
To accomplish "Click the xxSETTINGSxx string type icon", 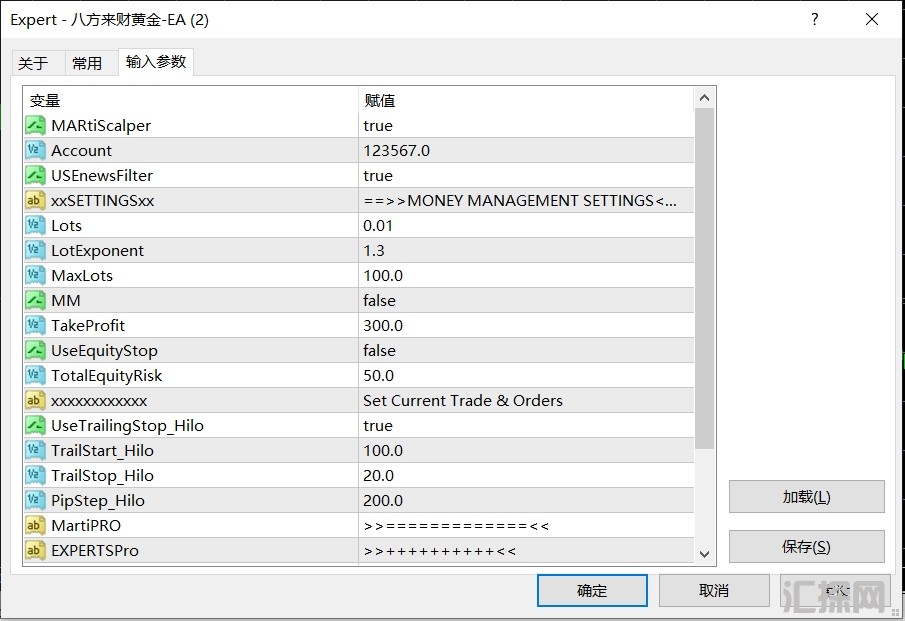I will [x=35, y=201].
